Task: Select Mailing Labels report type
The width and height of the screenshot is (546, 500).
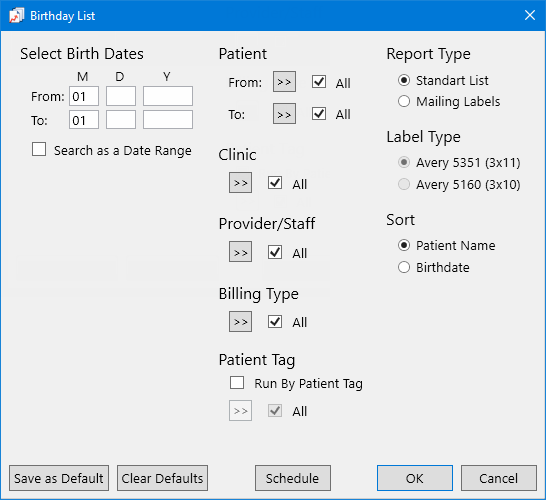Action: coord(404,101)
